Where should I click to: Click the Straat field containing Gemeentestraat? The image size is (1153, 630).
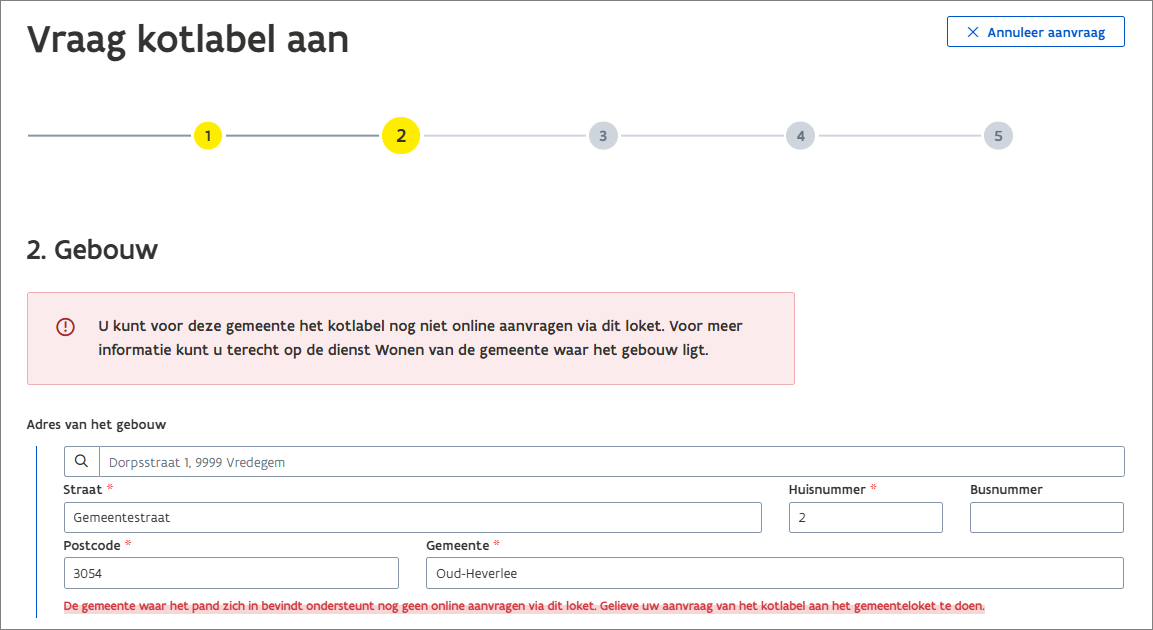pos(412,517)
